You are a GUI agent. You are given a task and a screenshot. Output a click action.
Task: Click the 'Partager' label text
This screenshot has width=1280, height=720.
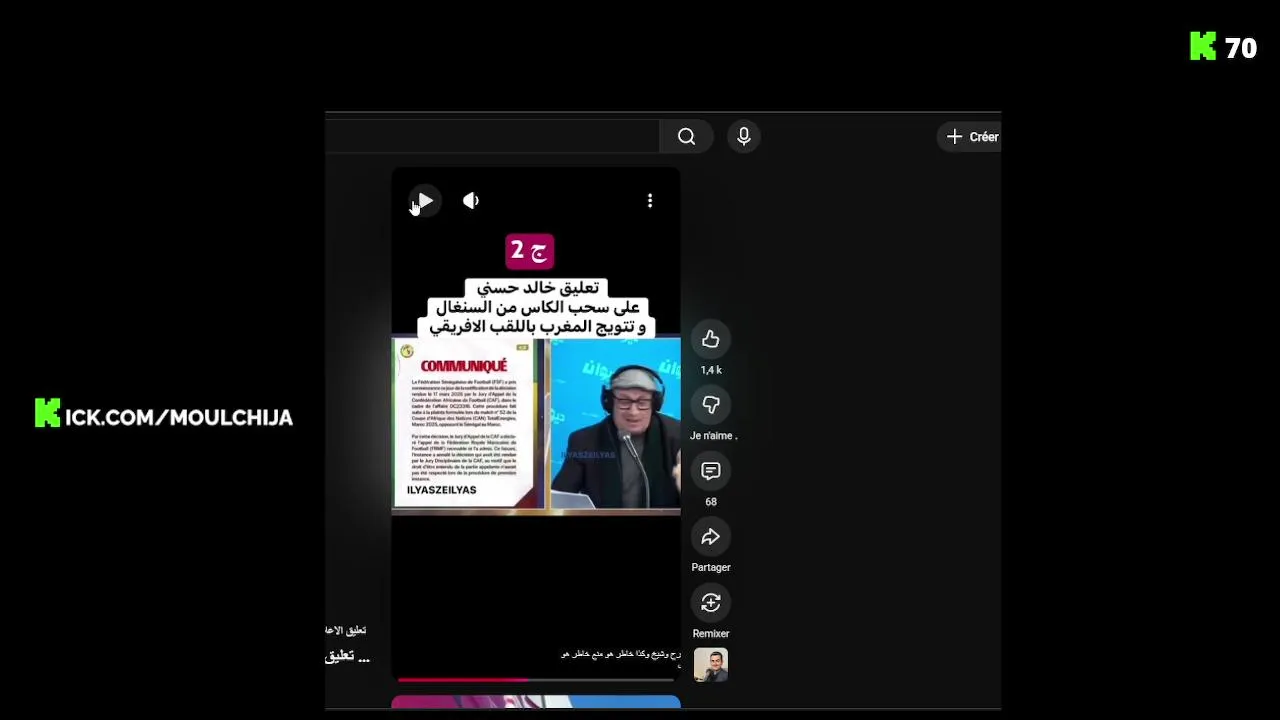[711, 568]
